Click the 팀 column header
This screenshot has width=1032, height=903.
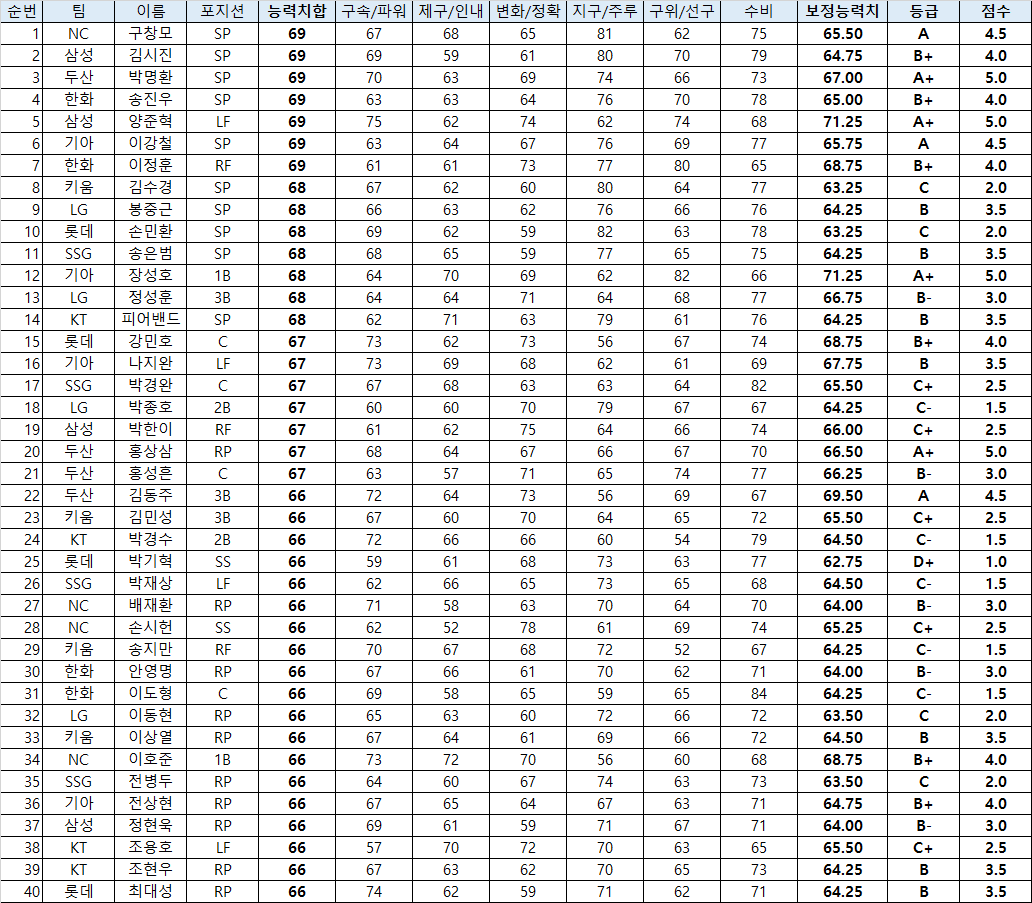[x=78, y=11]
